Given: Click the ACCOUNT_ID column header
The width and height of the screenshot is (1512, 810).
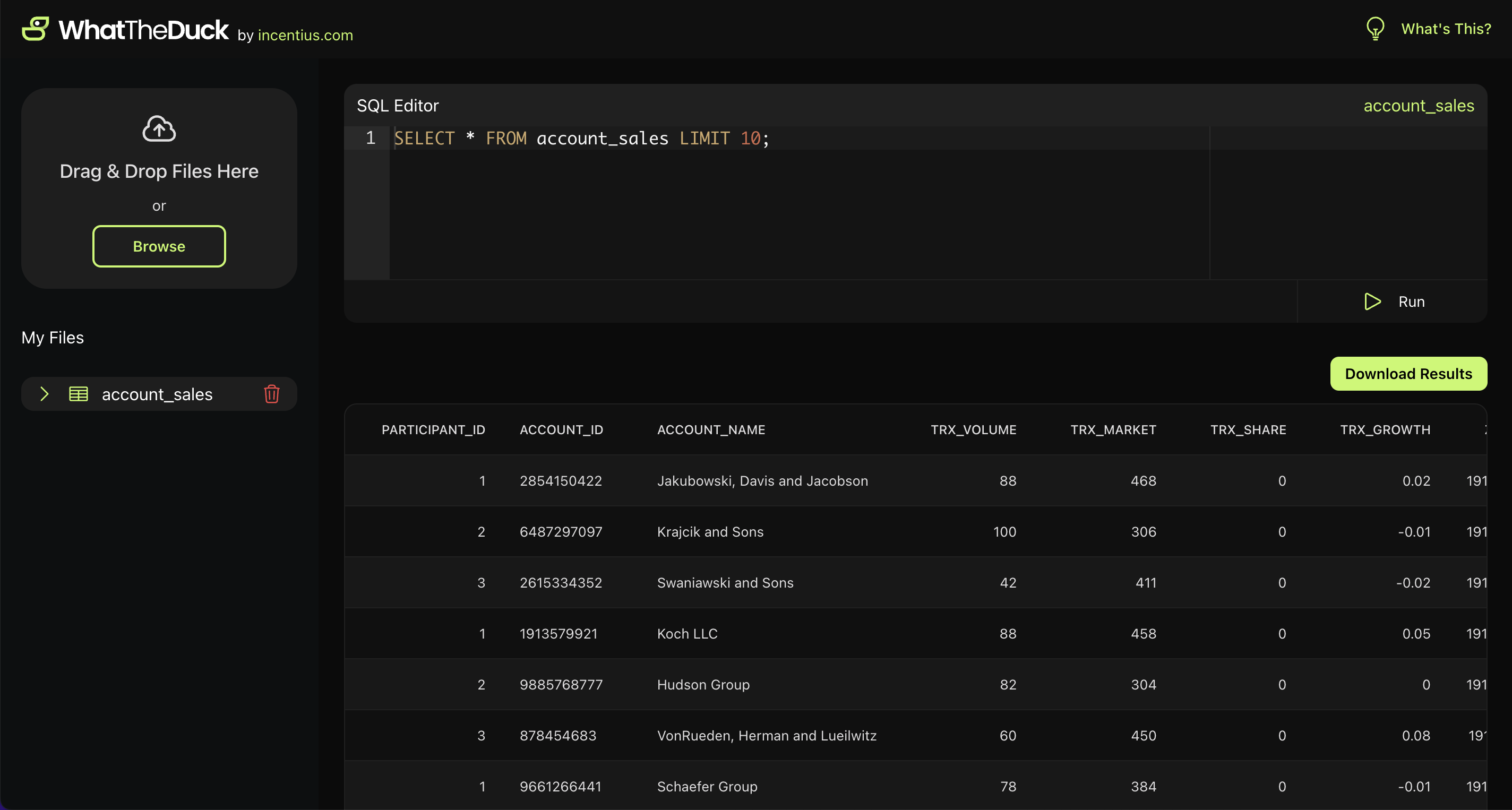Looking at the screenshot, I should 561,429.
